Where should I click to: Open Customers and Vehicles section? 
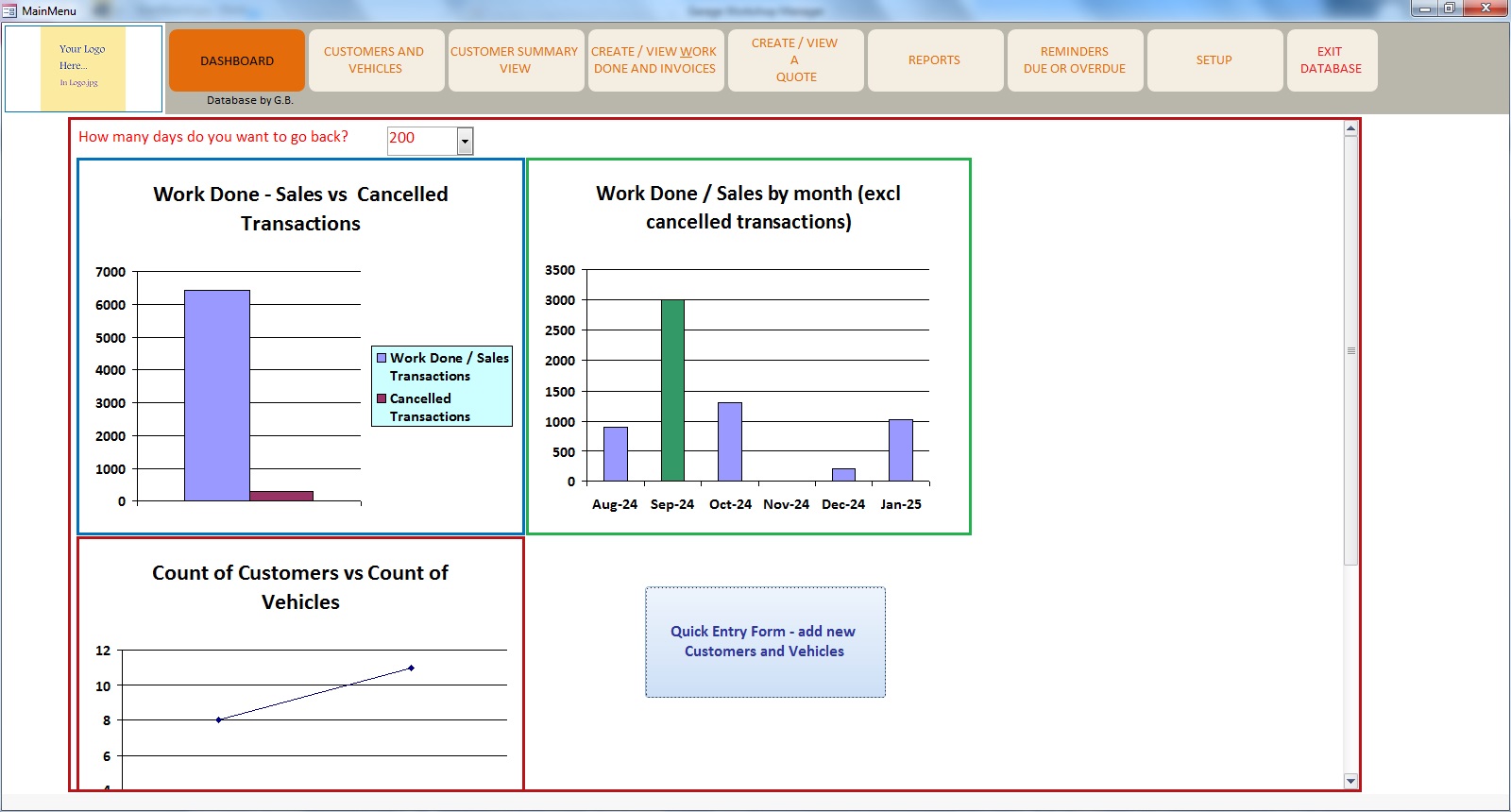click(375, 60)
